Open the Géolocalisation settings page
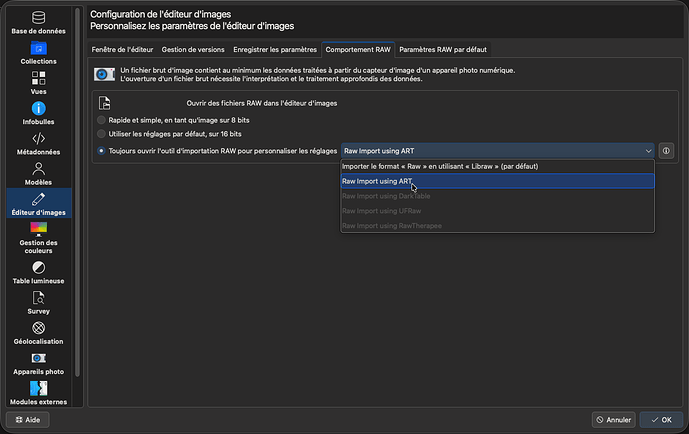 (39, 333)
